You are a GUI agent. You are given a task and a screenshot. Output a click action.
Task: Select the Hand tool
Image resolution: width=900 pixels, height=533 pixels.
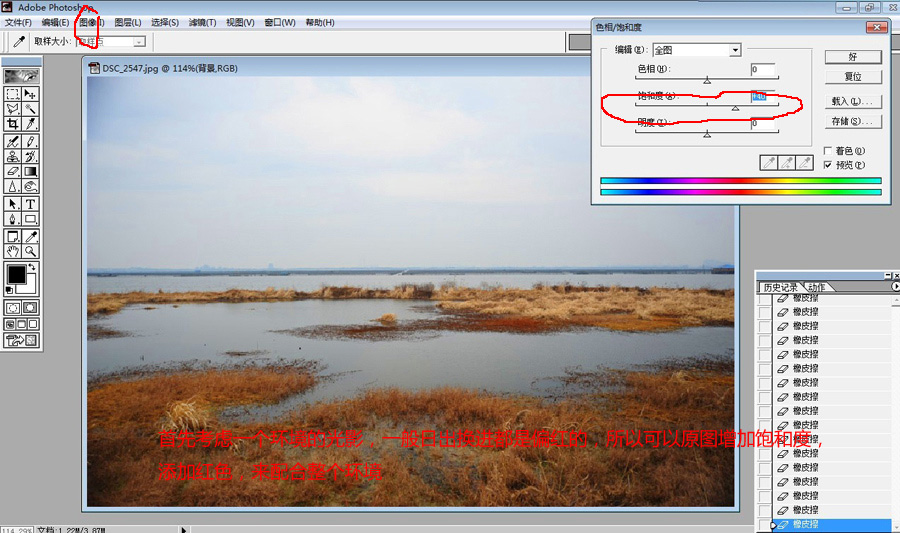(x=13, y=251)
